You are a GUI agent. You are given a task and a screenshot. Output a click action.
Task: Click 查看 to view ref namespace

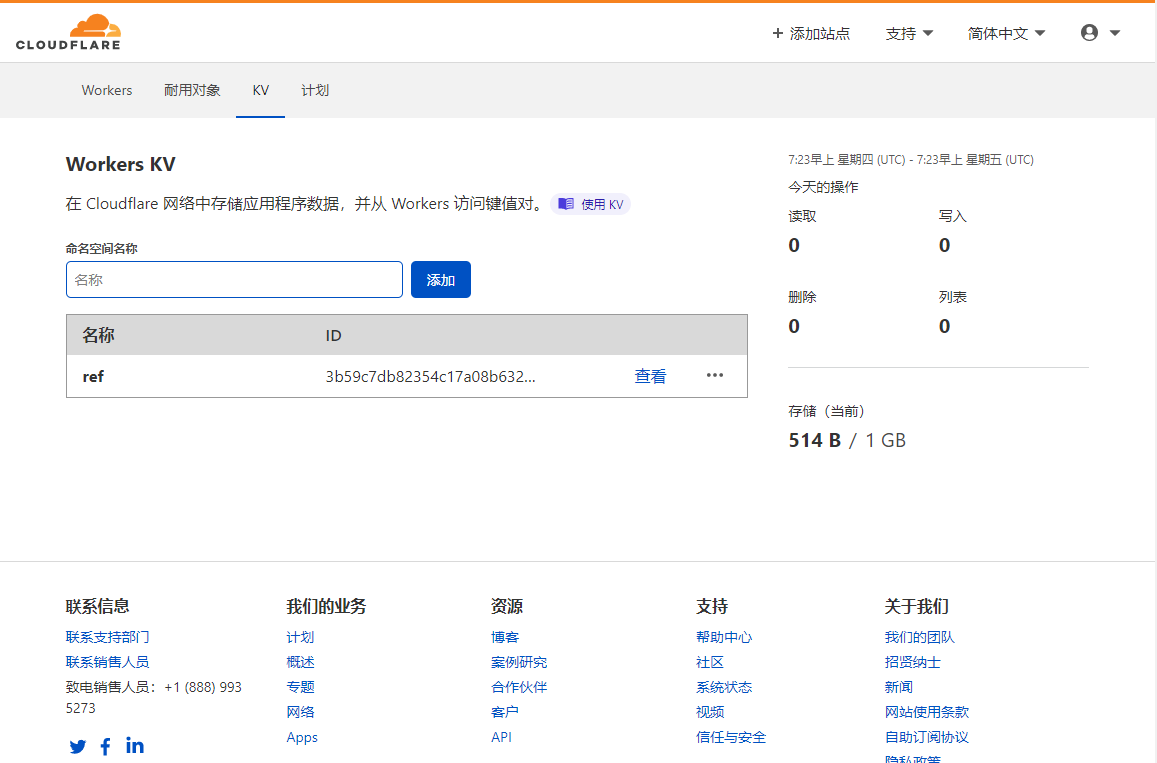coord(650,376)
